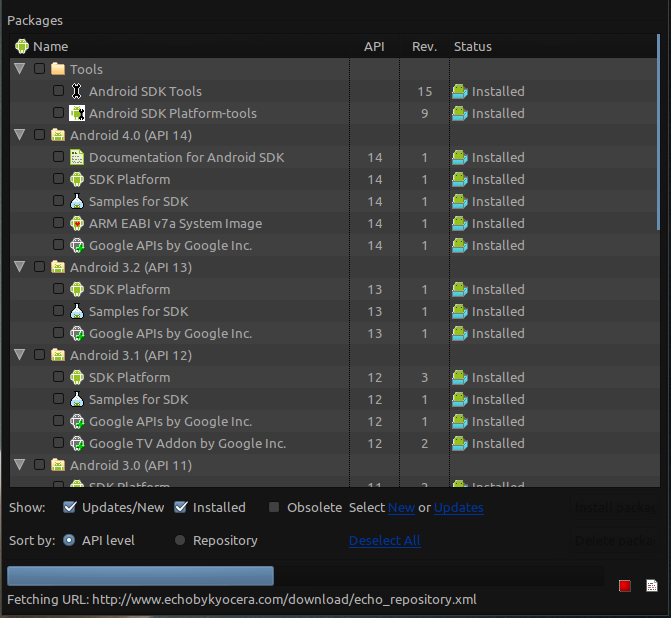Click the Android 4.0 (API 14) folder icon
This screenshot has height=618, width=671.
click(58, 135)
